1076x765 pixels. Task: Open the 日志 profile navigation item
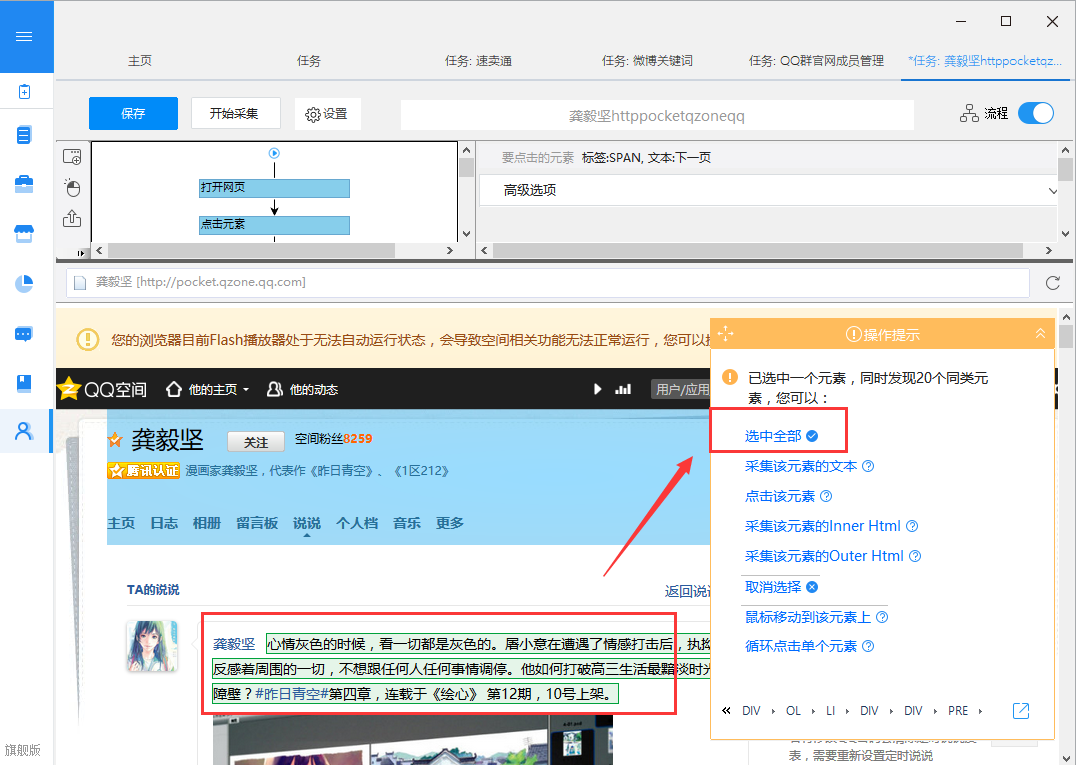pyautogui.click(x=164, y=523)
